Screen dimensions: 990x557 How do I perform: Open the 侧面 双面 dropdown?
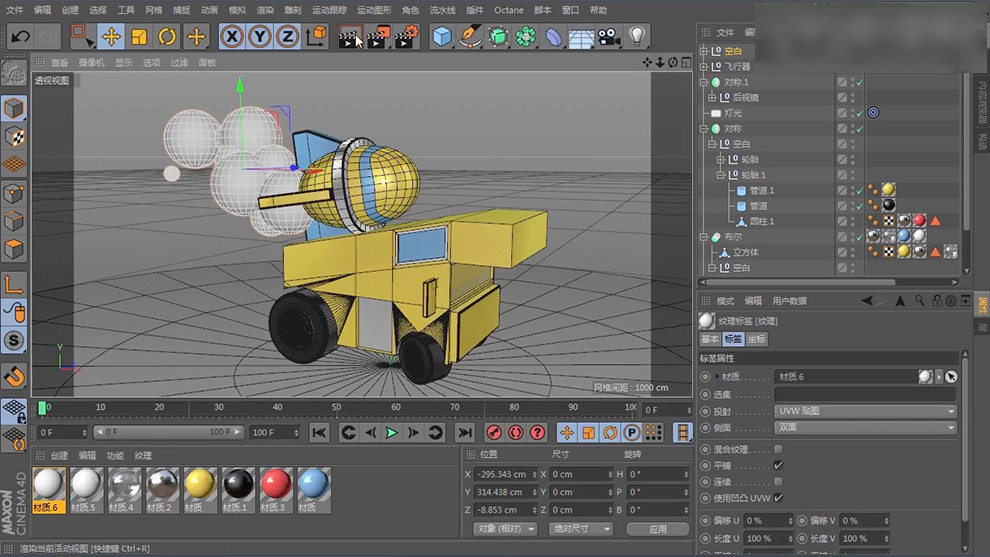(x=865, y=427)
